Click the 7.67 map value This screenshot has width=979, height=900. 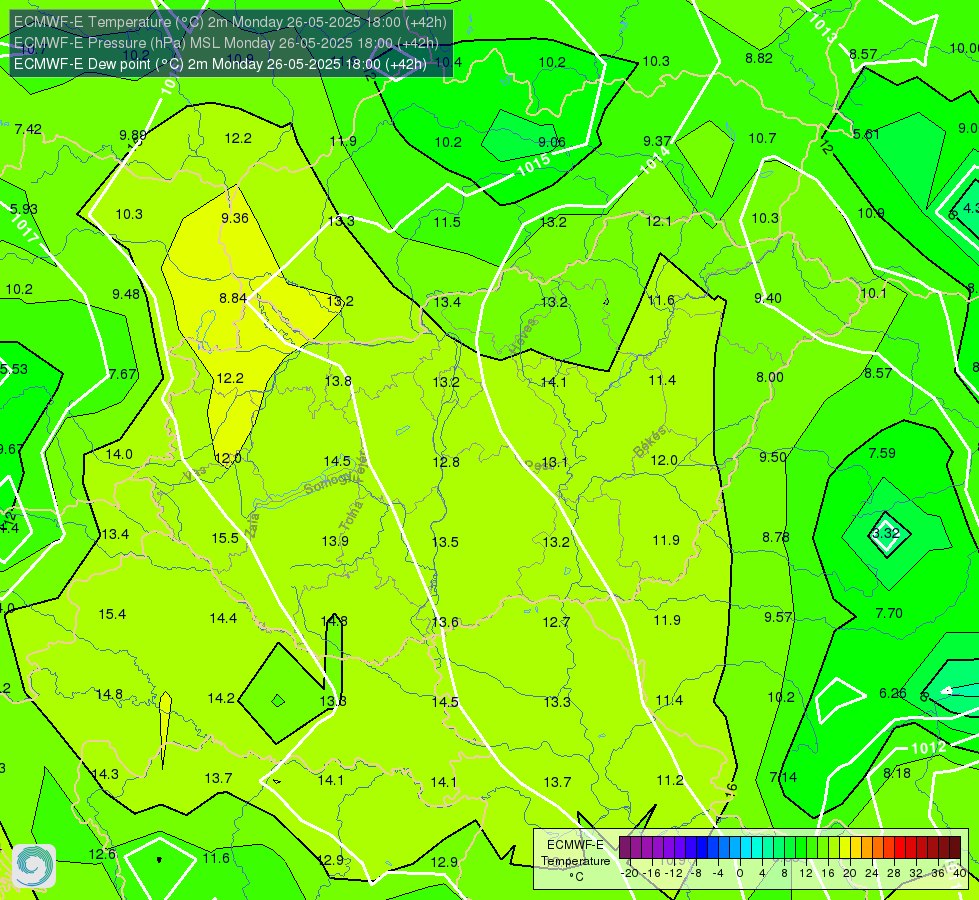pos(122,374)
